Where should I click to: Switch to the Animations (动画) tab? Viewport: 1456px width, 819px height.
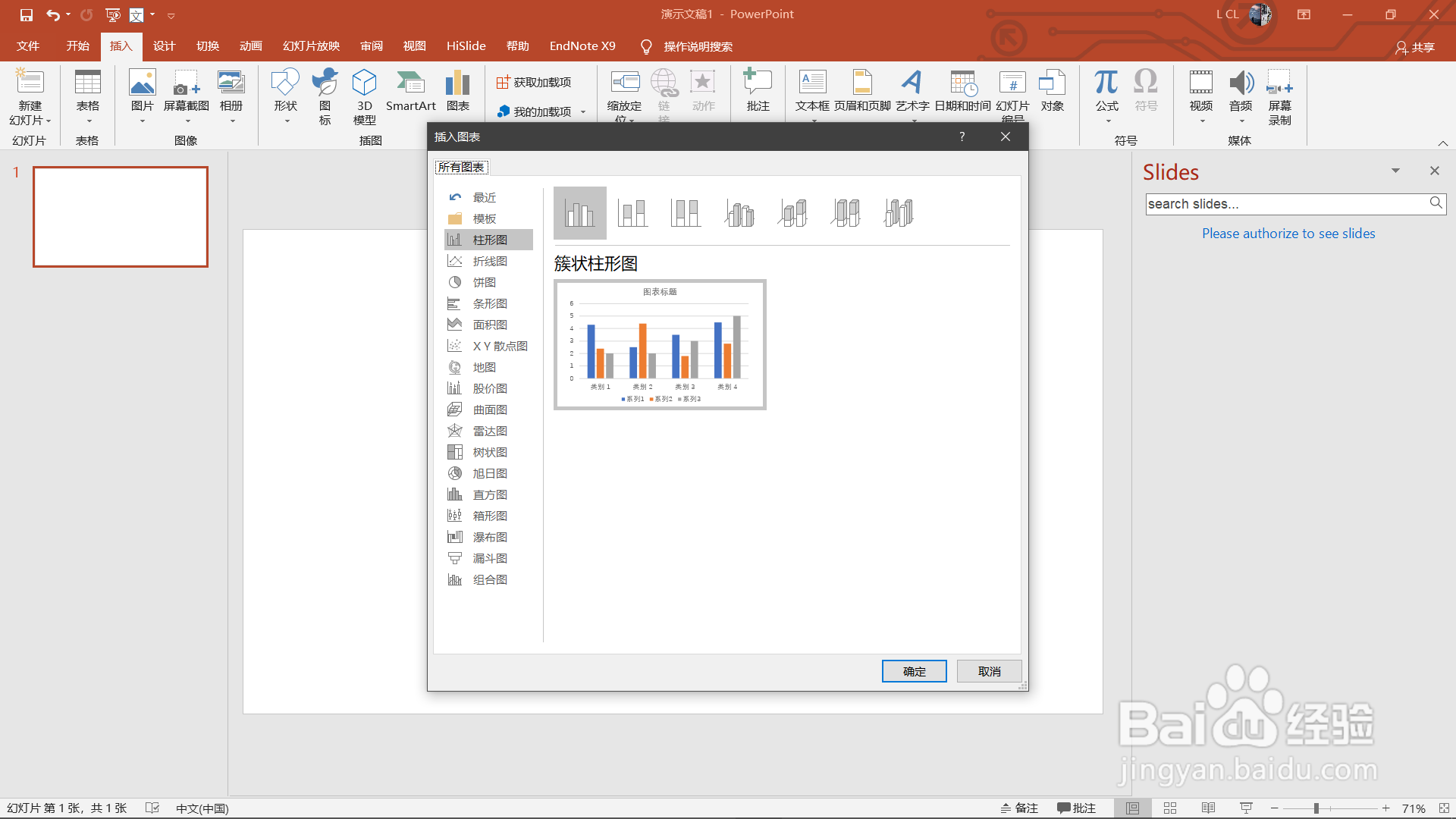pos(250,46)
